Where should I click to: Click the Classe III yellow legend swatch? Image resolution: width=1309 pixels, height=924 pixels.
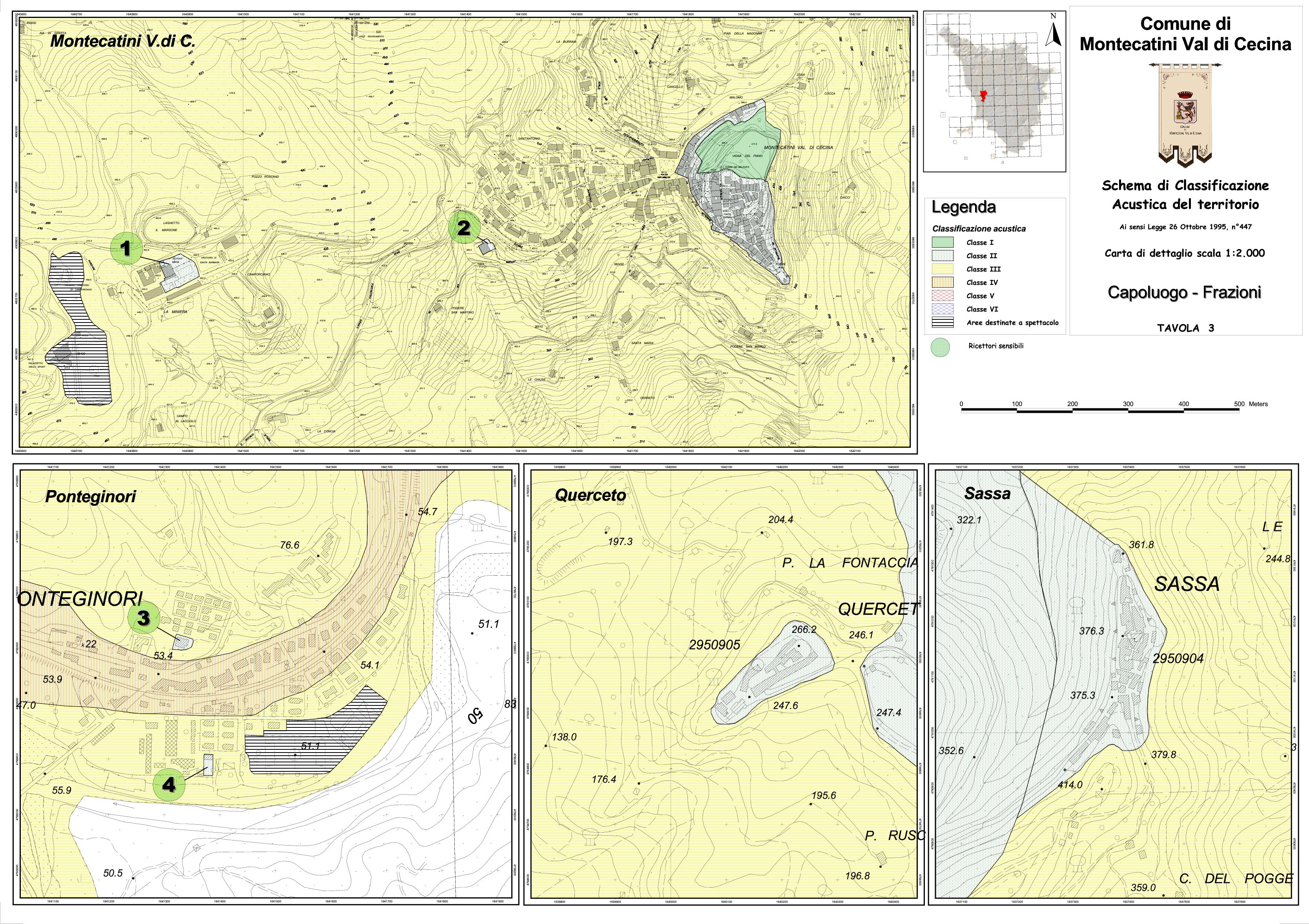click(x=943, y=269)
